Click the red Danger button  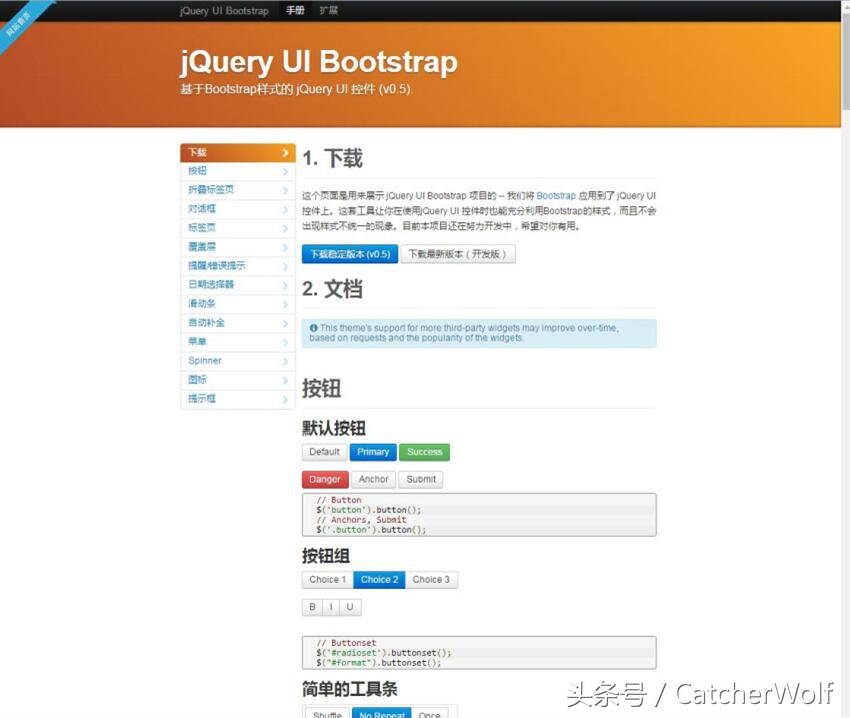pyautogui.click(x=325, y=479)
